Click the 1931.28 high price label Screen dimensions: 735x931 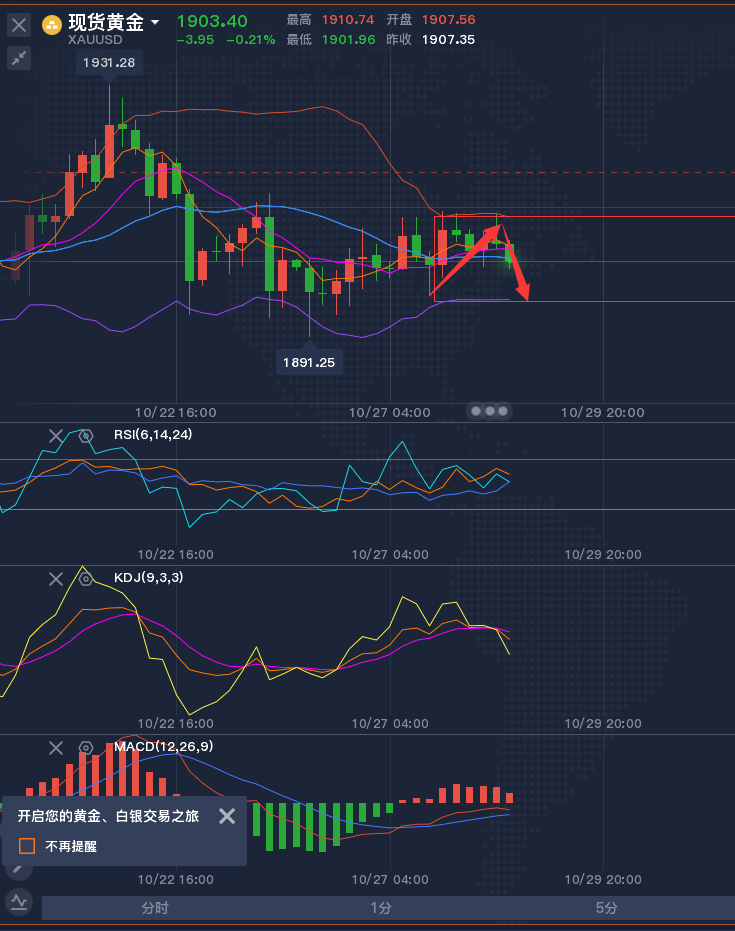(x=109, y=62)
